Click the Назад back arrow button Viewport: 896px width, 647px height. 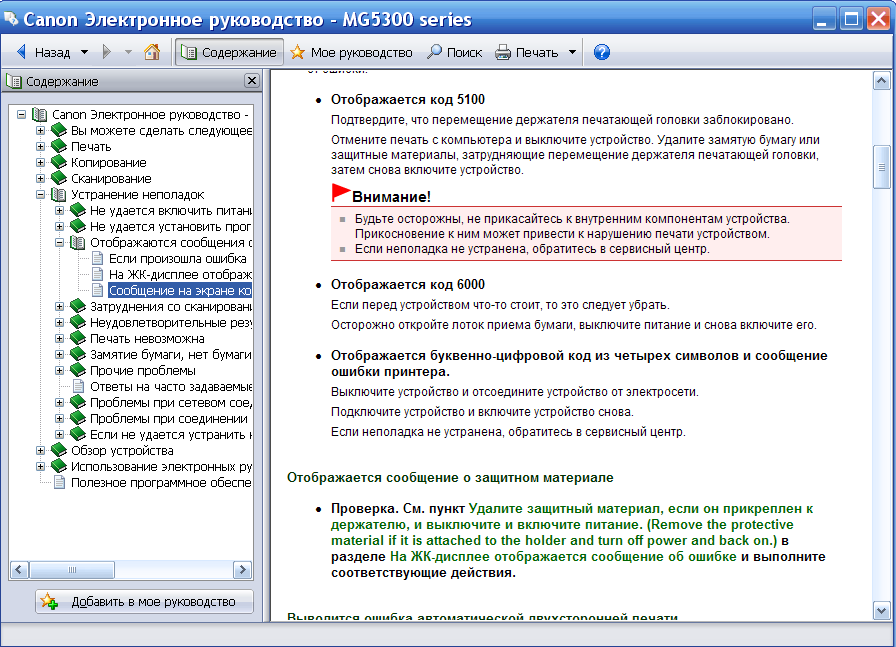[x=43, y=53]
